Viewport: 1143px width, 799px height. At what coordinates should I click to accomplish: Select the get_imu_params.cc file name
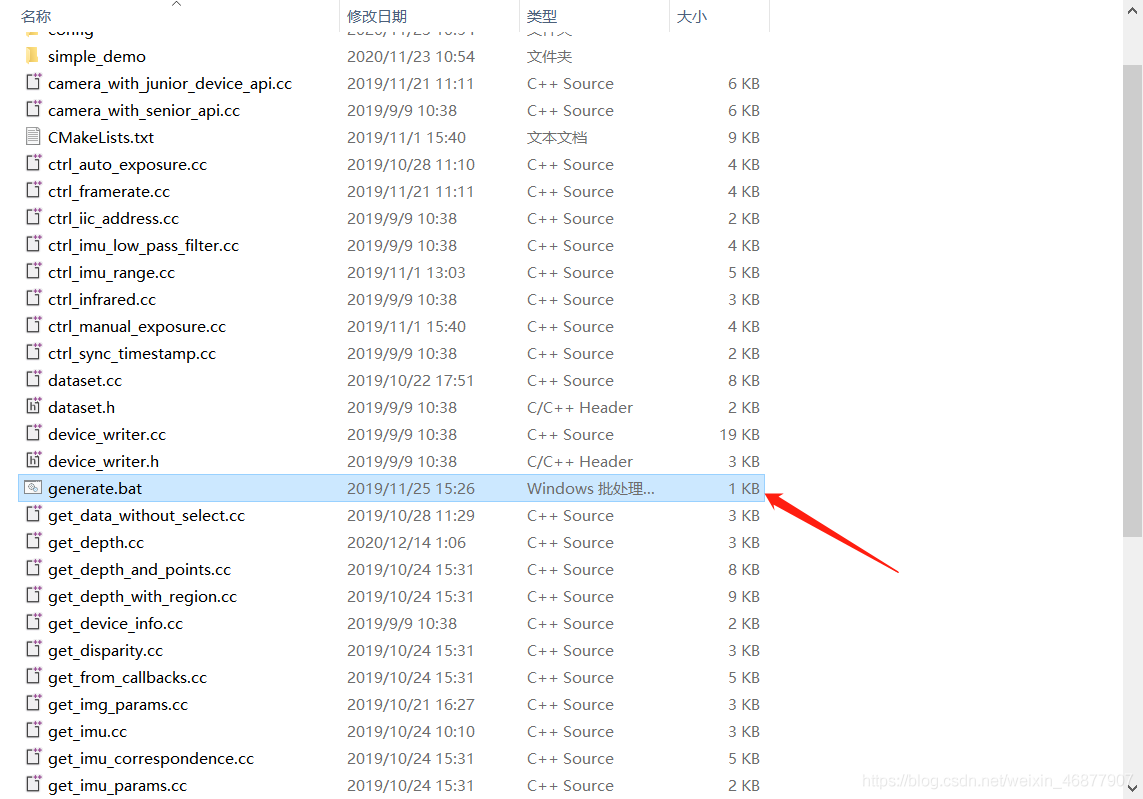[117, 786]
